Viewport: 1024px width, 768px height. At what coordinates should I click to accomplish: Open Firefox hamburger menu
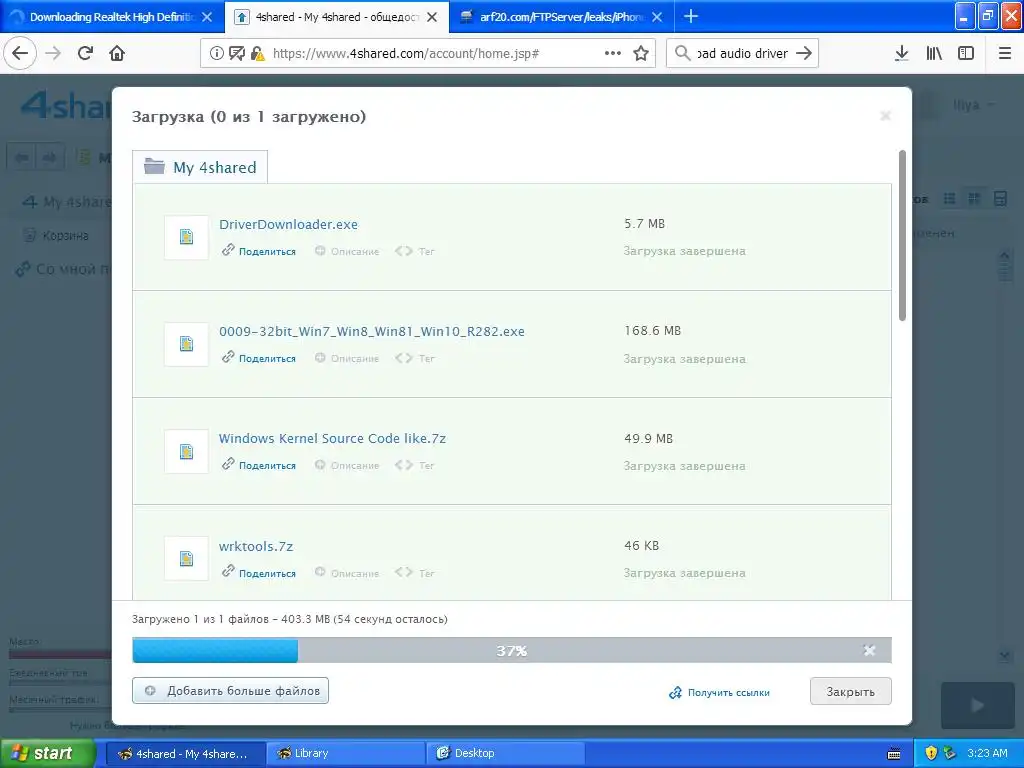click(x=1005, y=54)
